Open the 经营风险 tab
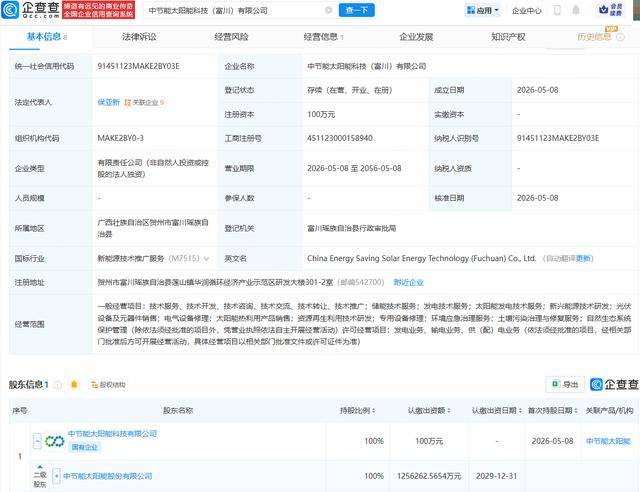This screenshot has width=640, height=492. [231, 37]
